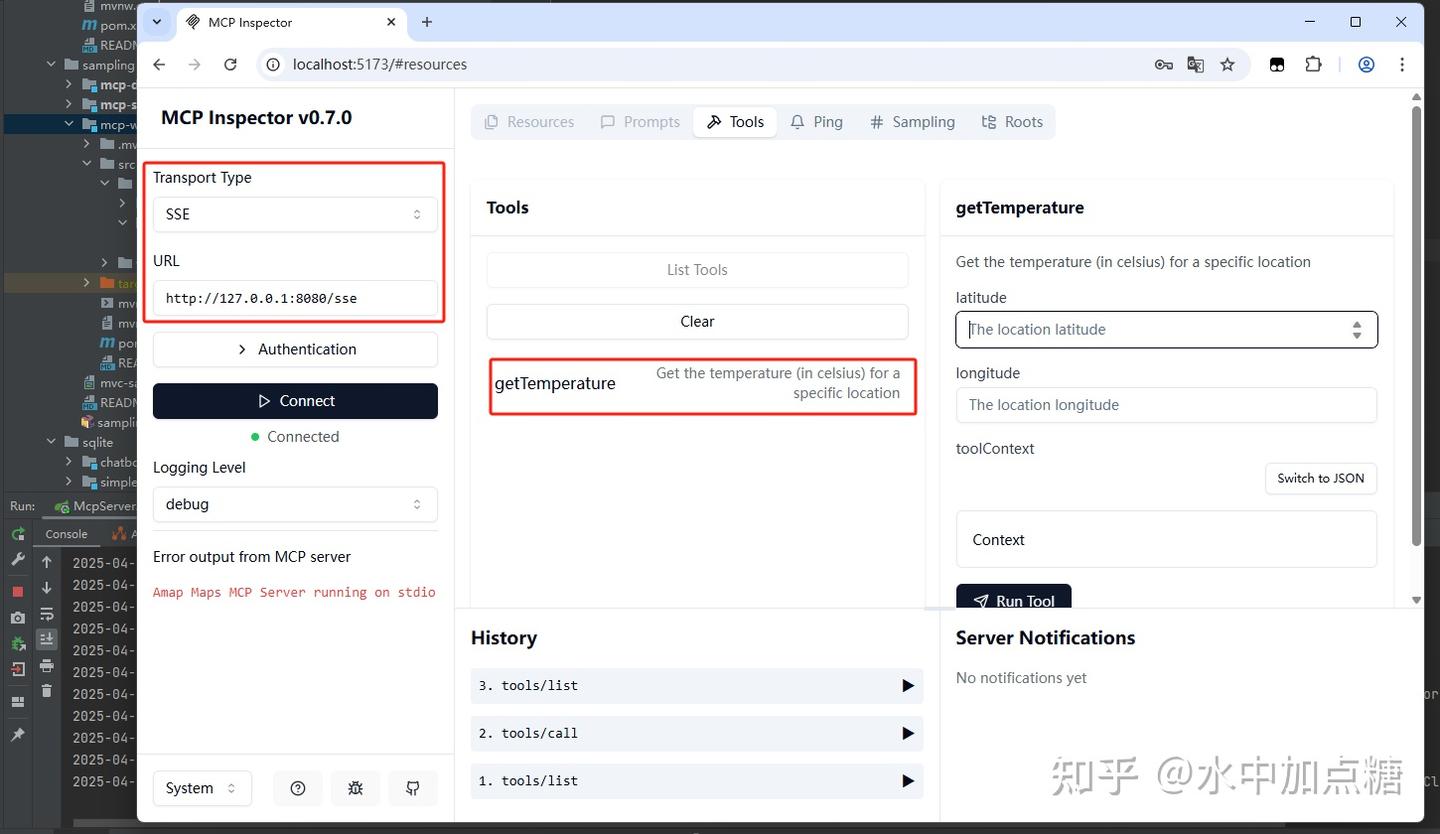Viewport: 1440px width, 834px height.
Task: Switch to the Roots tab
Action: click(x=1012, y=122)
